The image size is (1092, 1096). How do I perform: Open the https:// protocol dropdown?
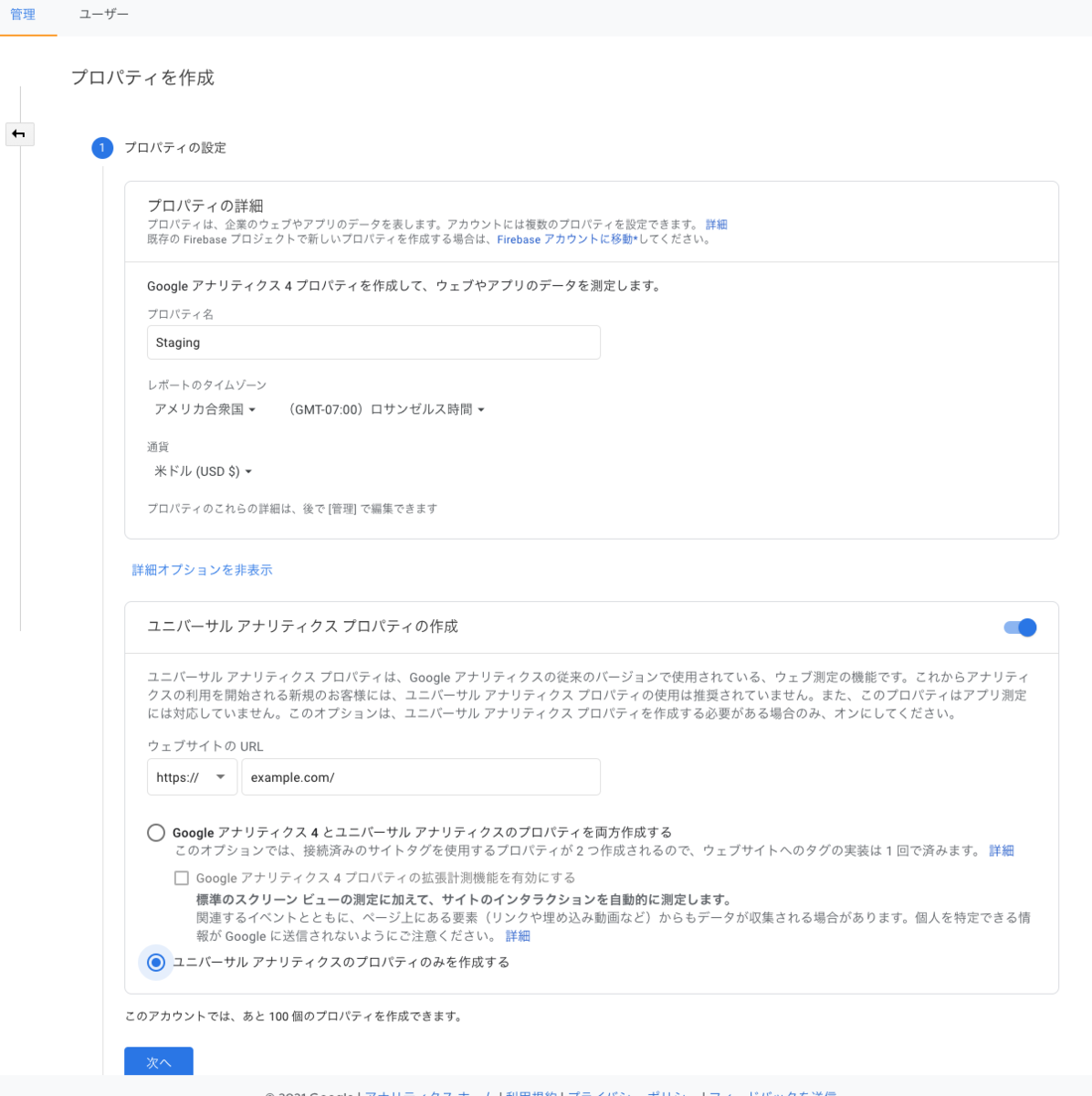coord(192,777)
